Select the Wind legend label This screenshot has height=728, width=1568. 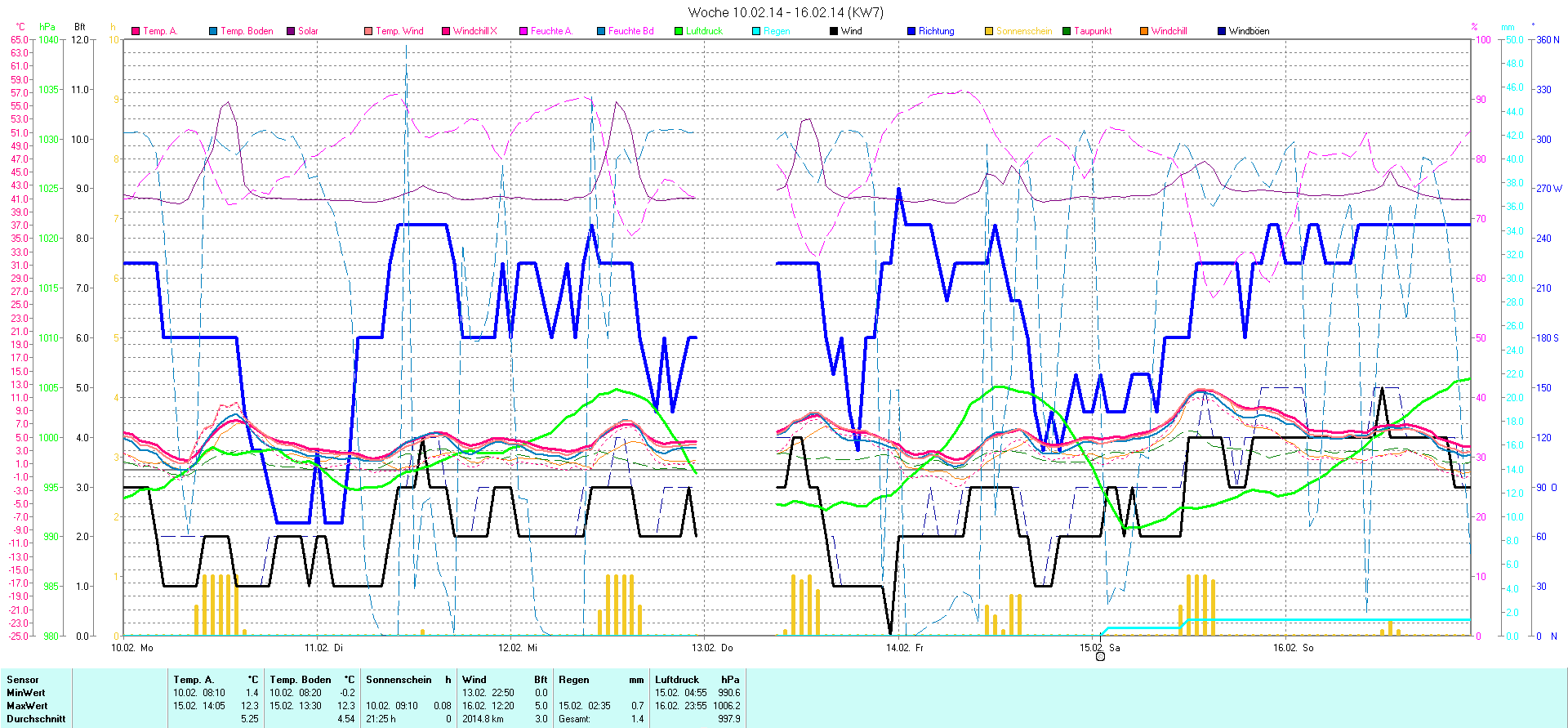point(851,31)
